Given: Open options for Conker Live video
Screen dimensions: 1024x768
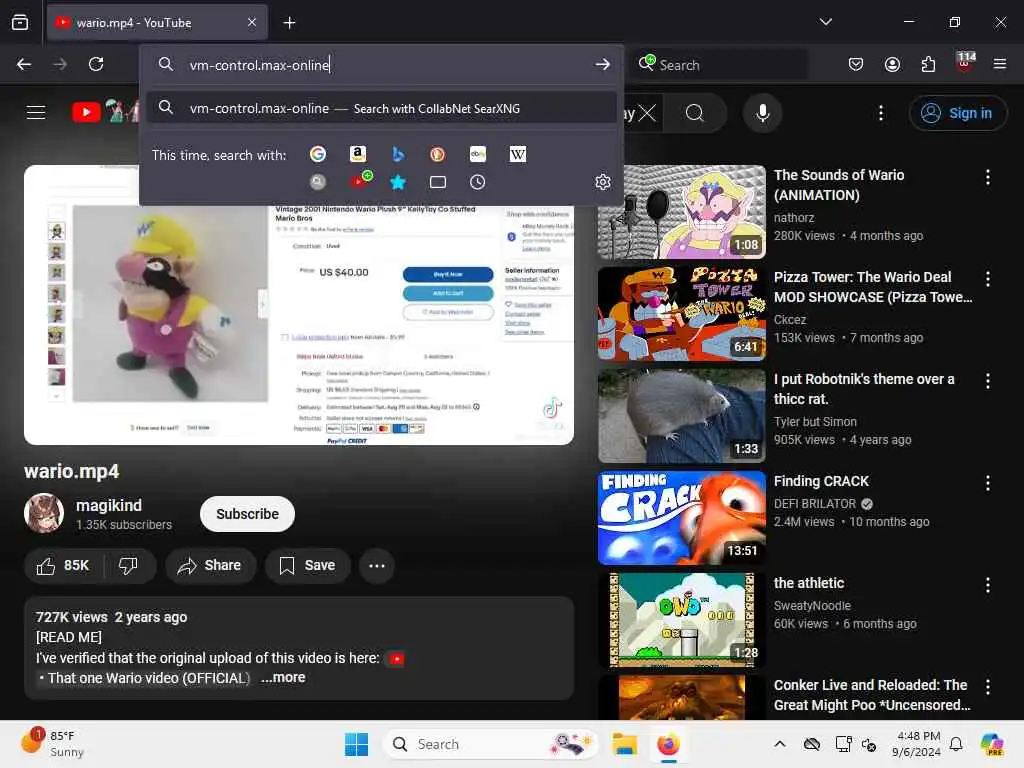Looking at the screenshot, I should 987,687.
